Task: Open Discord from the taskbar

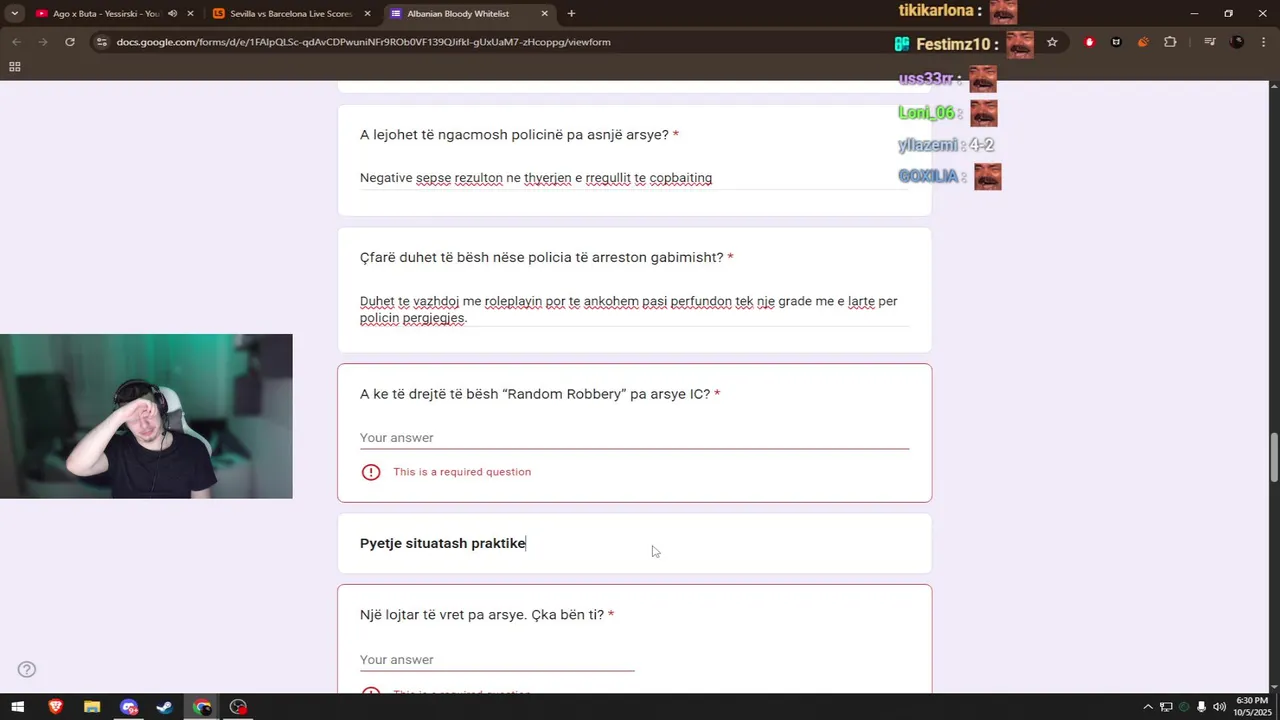Action: (x=129, y=707)
